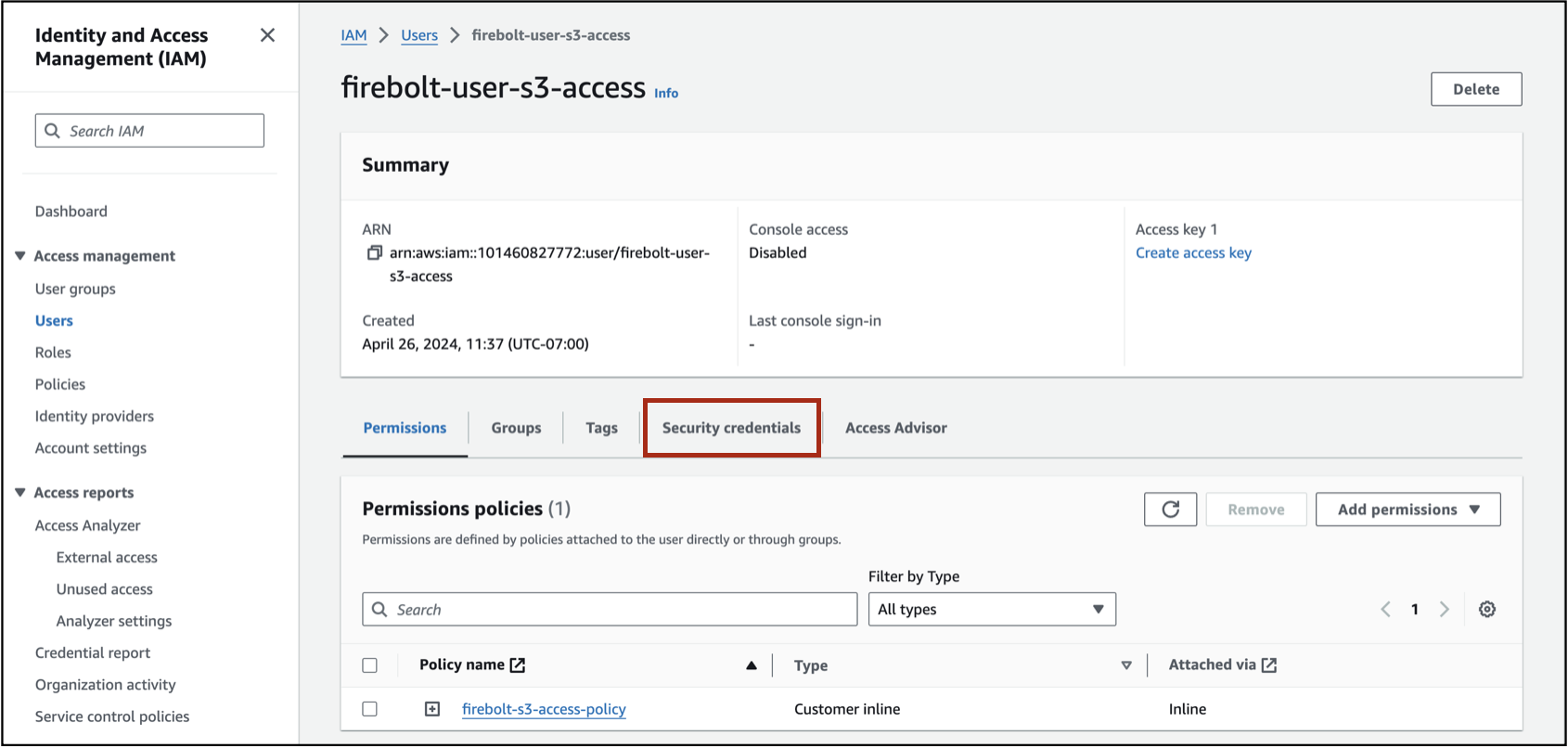Open the Access Advisor tab
Viewport: 1568px width, 748px height.
click(895, 428)
